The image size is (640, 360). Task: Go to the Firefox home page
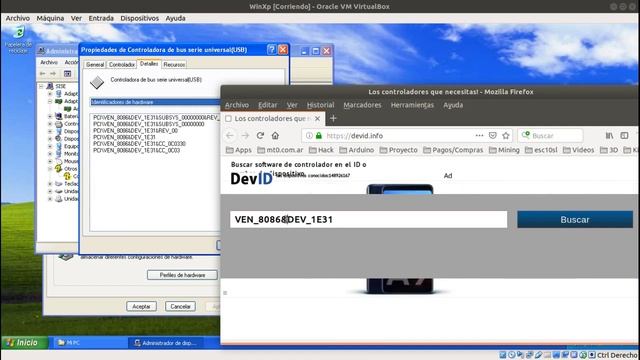[x=275, y=136]
